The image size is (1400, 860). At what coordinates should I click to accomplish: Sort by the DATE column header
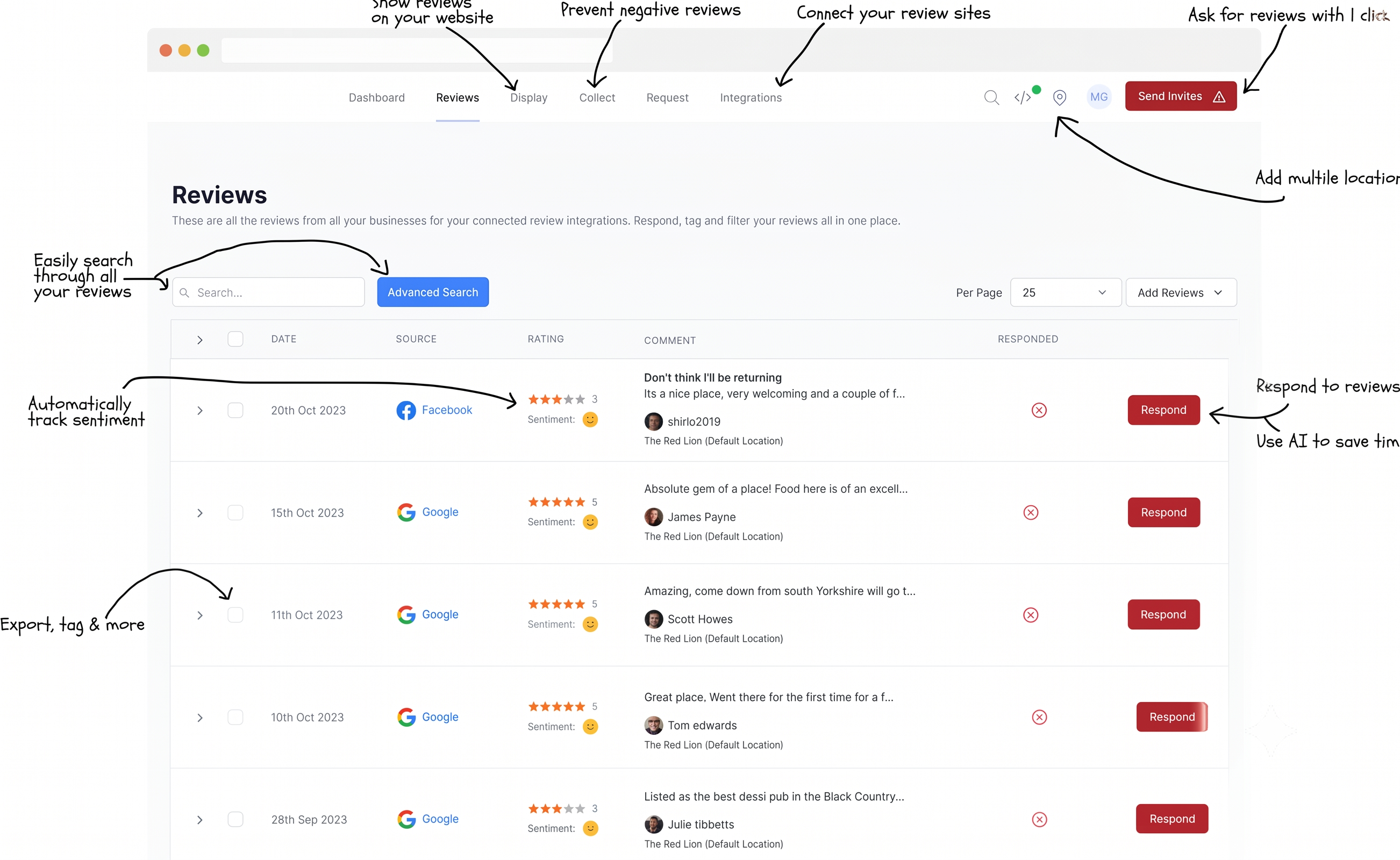pyautogui.click(x=283, y=339)
